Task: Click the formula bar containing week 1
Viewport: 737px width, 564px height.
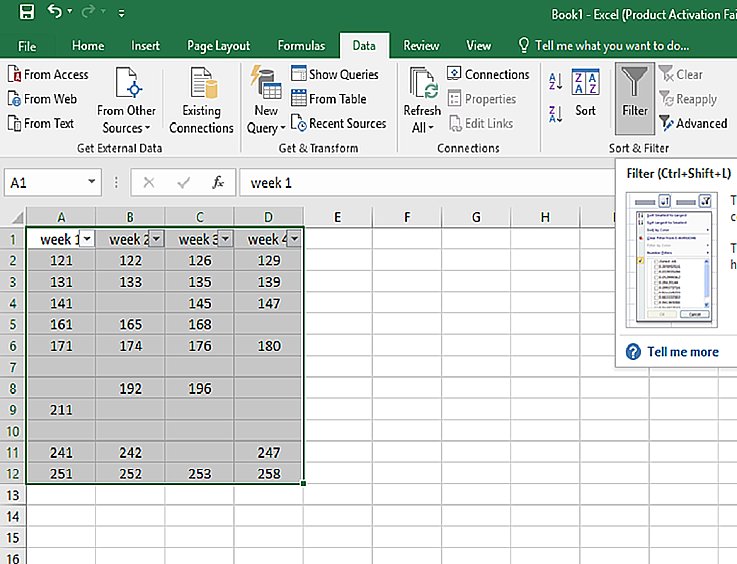Action: point(427,182)
